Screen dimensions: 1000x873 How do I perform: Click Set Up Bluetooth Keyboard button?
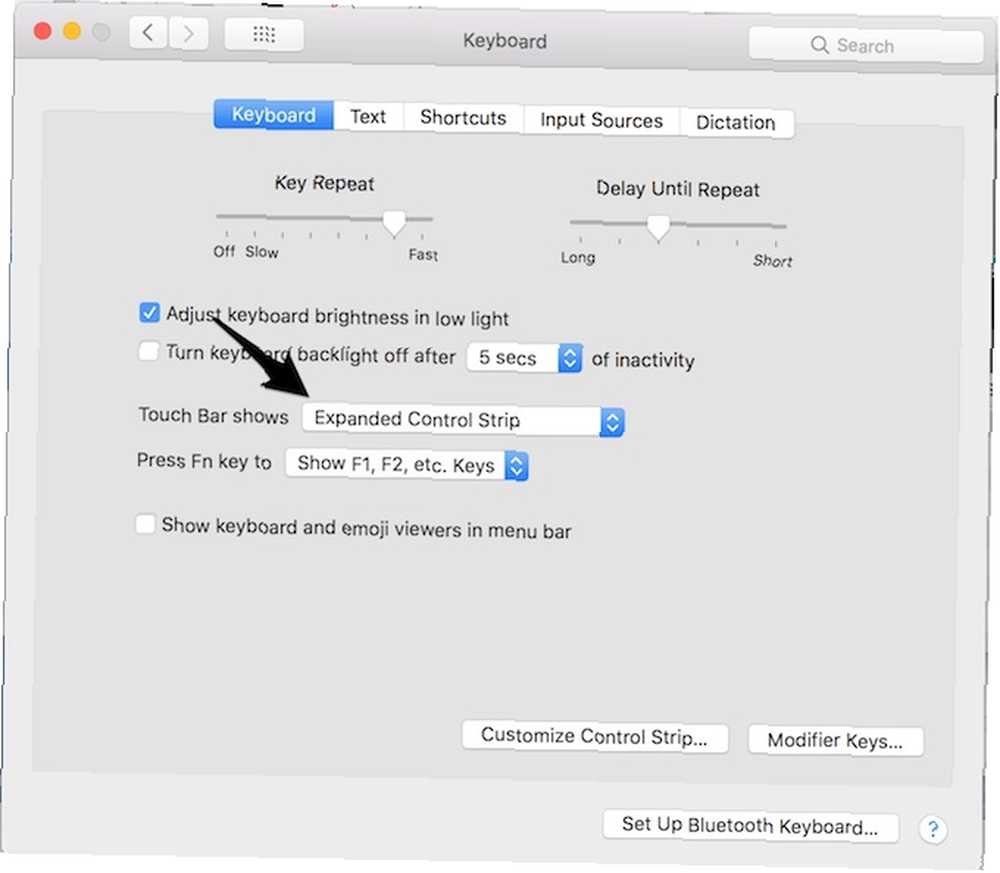coord(750,826)
